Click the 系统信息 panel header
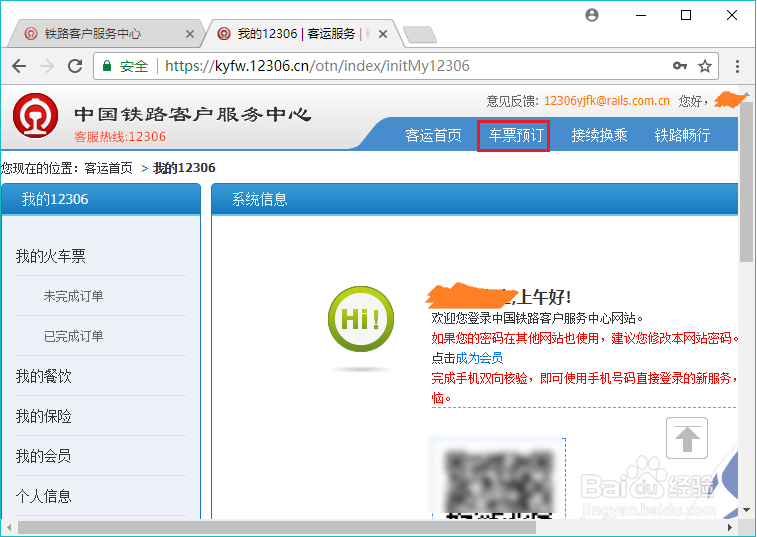The image size is (757, 537). tap(475, 199)
